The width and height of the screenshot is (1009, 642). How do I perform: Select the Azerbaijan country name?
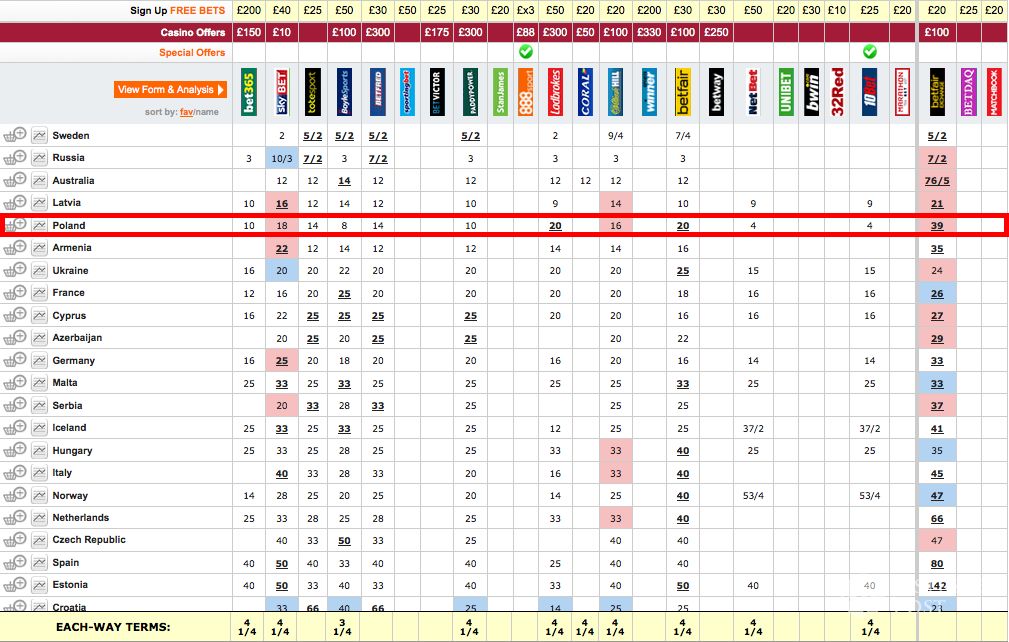click(77, 338)
